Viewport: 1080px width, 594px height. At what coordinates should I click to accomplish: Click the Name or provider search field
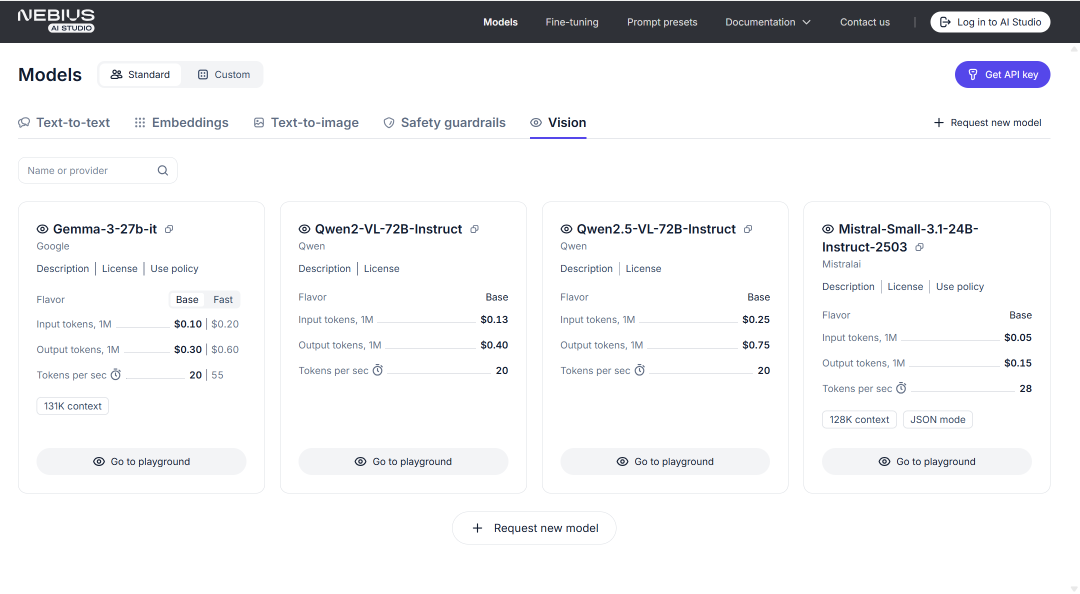(x=97, y=170)
